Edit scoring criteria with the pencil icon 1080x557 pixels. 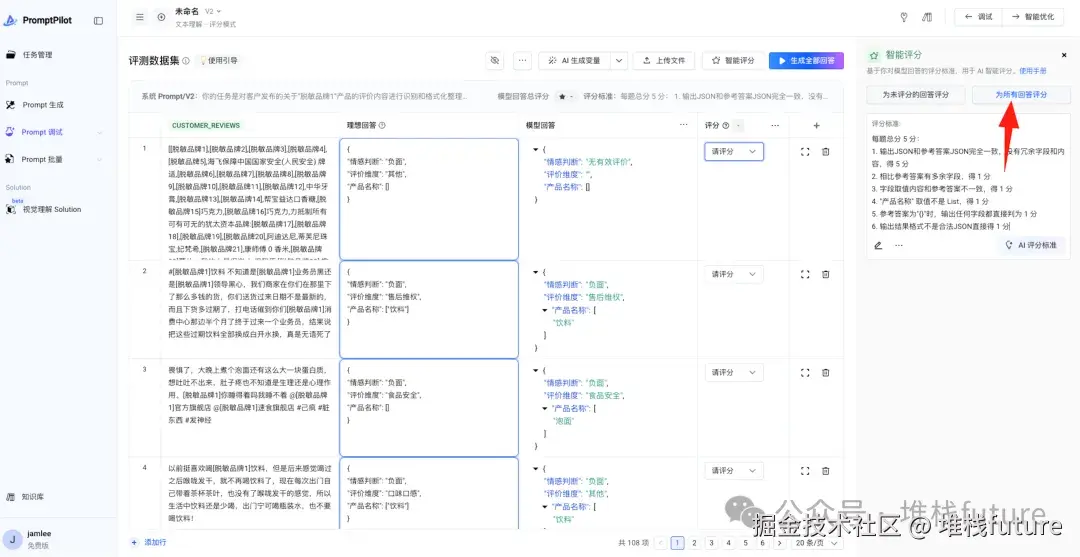(x=878, y=244)
